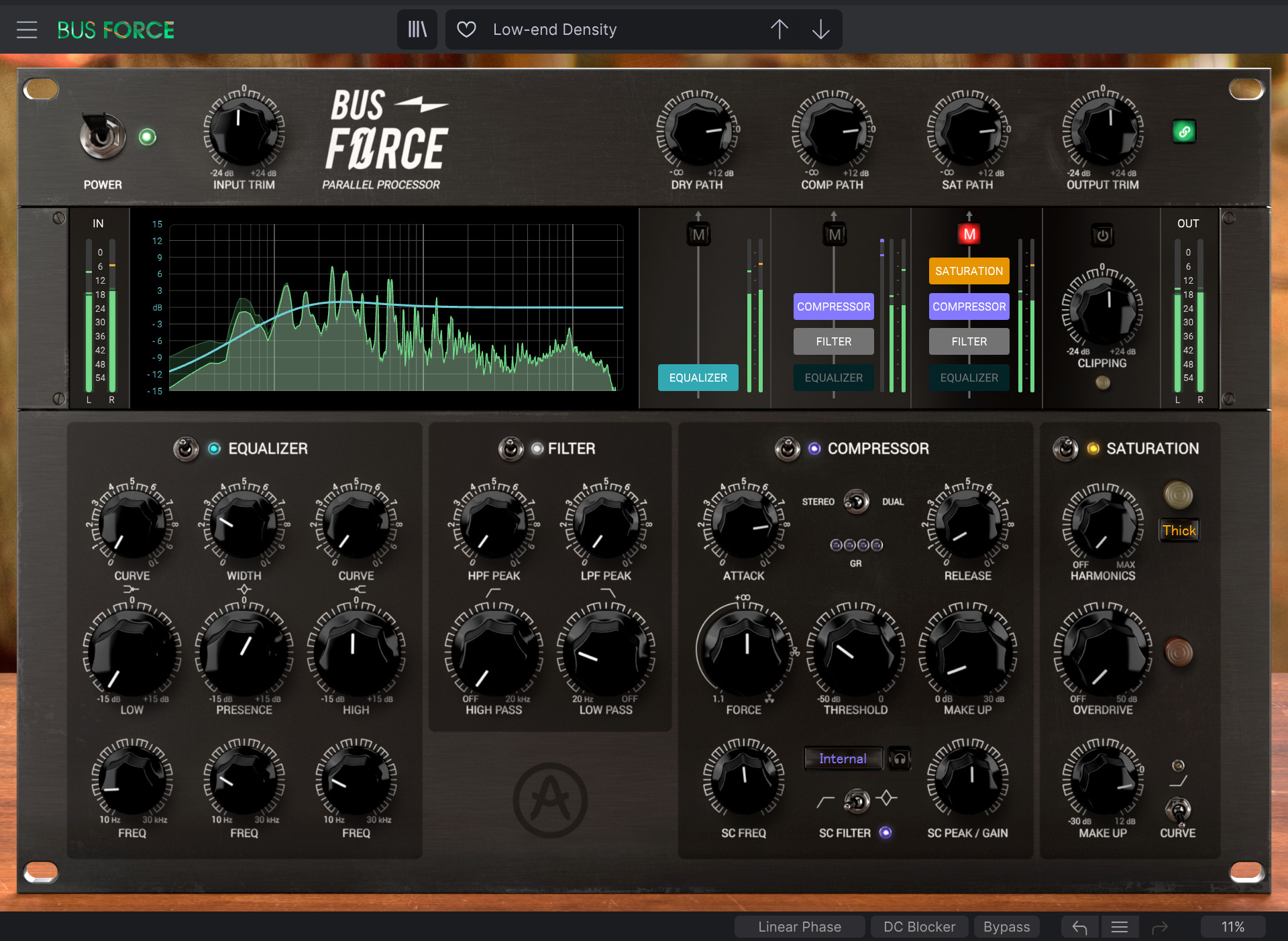Enable Linear Phase mode
The height and width of the screenshot is (941, 1288).
(800, 927)
